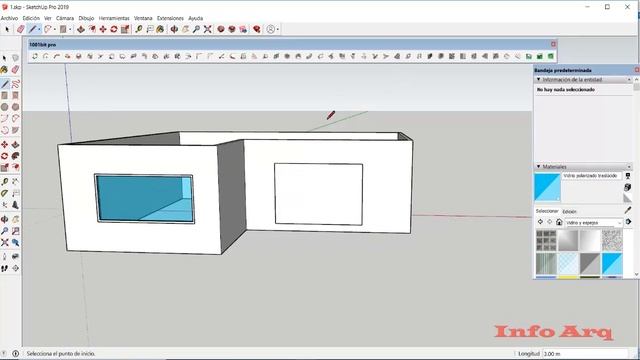Screen dimensions: 640x360
Task: Open the shape tool dropdown arrow
Action: click(70, 29)
